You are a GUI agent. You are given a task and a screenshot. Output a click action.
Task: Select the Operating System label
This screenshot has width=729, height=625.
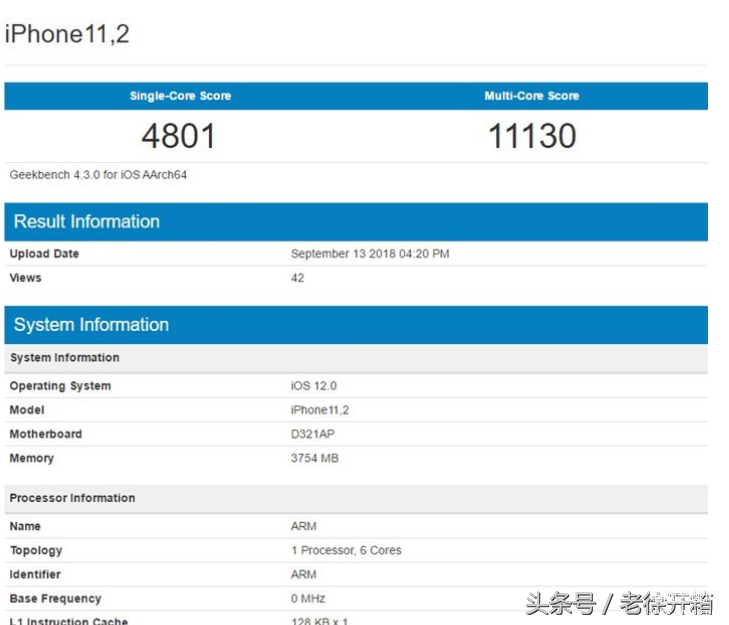click(x=60, y=386)
